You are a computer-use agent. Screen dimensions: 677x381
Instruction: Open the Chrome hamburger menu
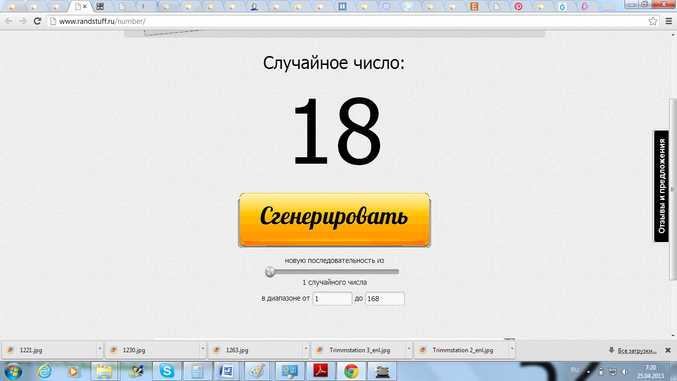coord(668,21)
